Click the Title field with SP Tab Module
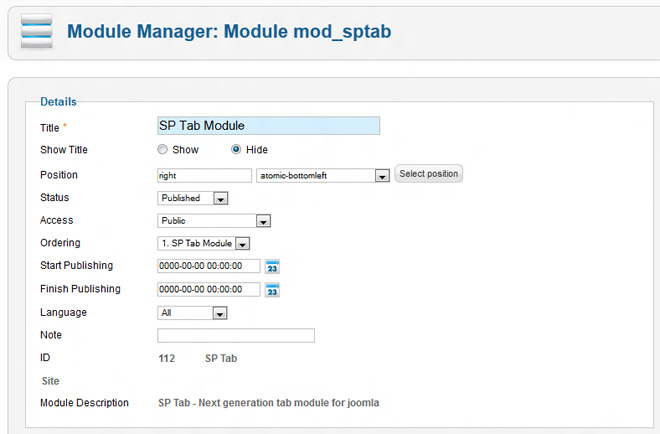 268,126
